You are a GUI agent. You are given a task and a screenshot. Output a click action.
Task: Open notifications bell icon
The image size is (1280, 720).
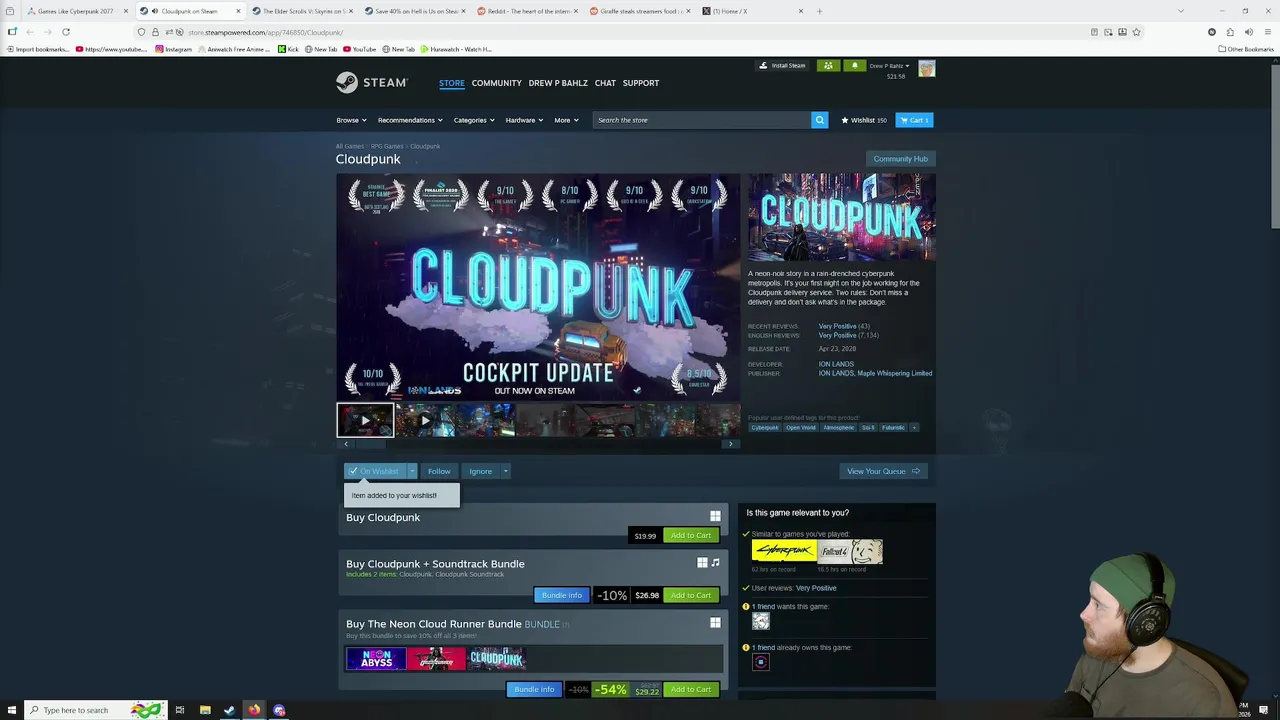[854, 66]
